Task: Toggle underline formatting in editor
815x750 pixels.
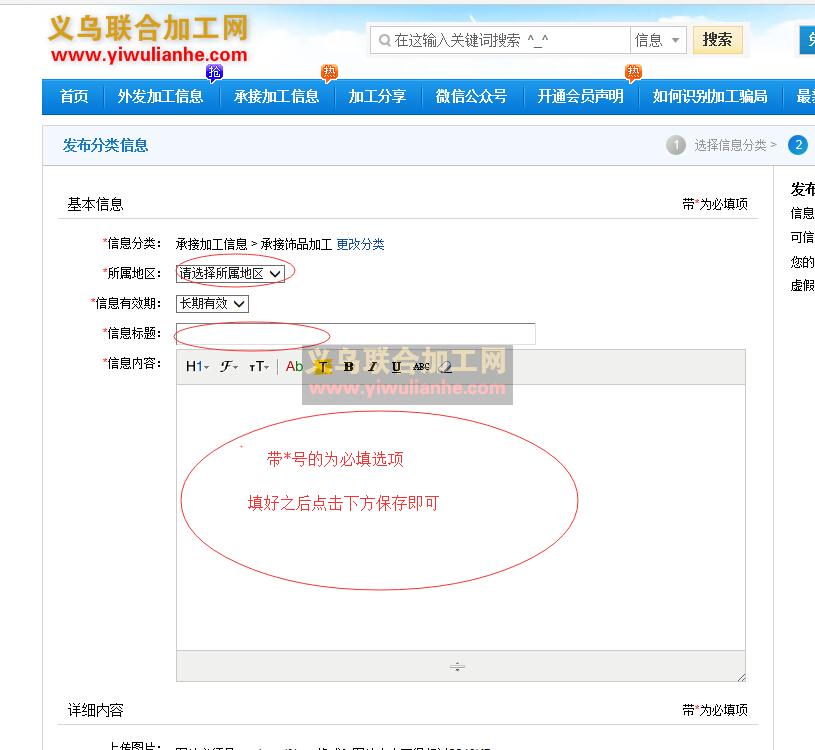Action: tap(396, 366)
